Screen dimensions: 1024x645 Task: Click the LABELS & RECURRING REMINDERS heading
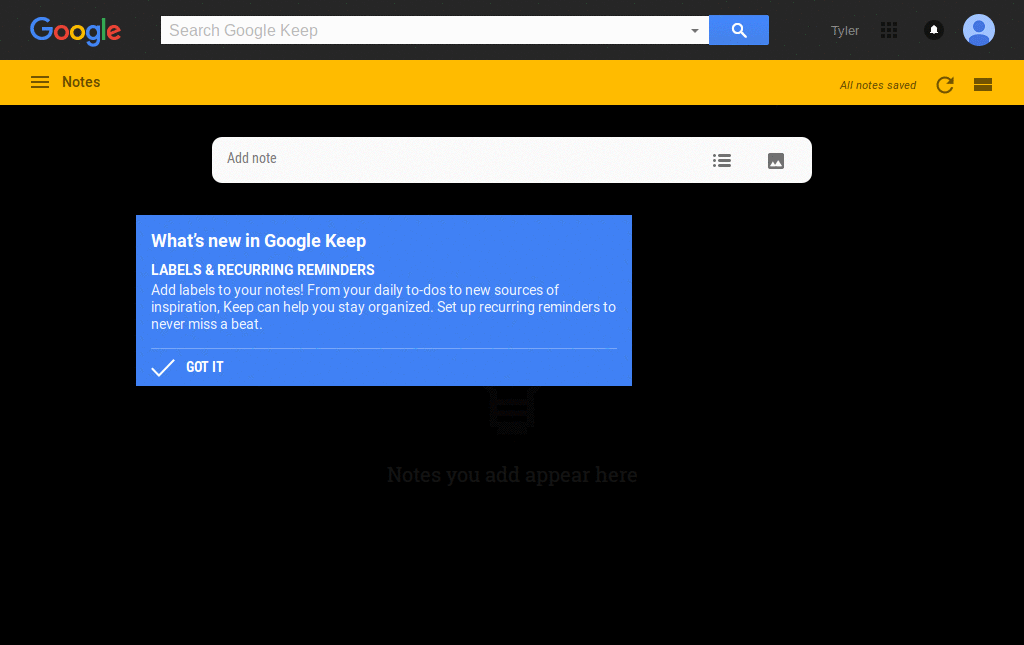point(263,270)
